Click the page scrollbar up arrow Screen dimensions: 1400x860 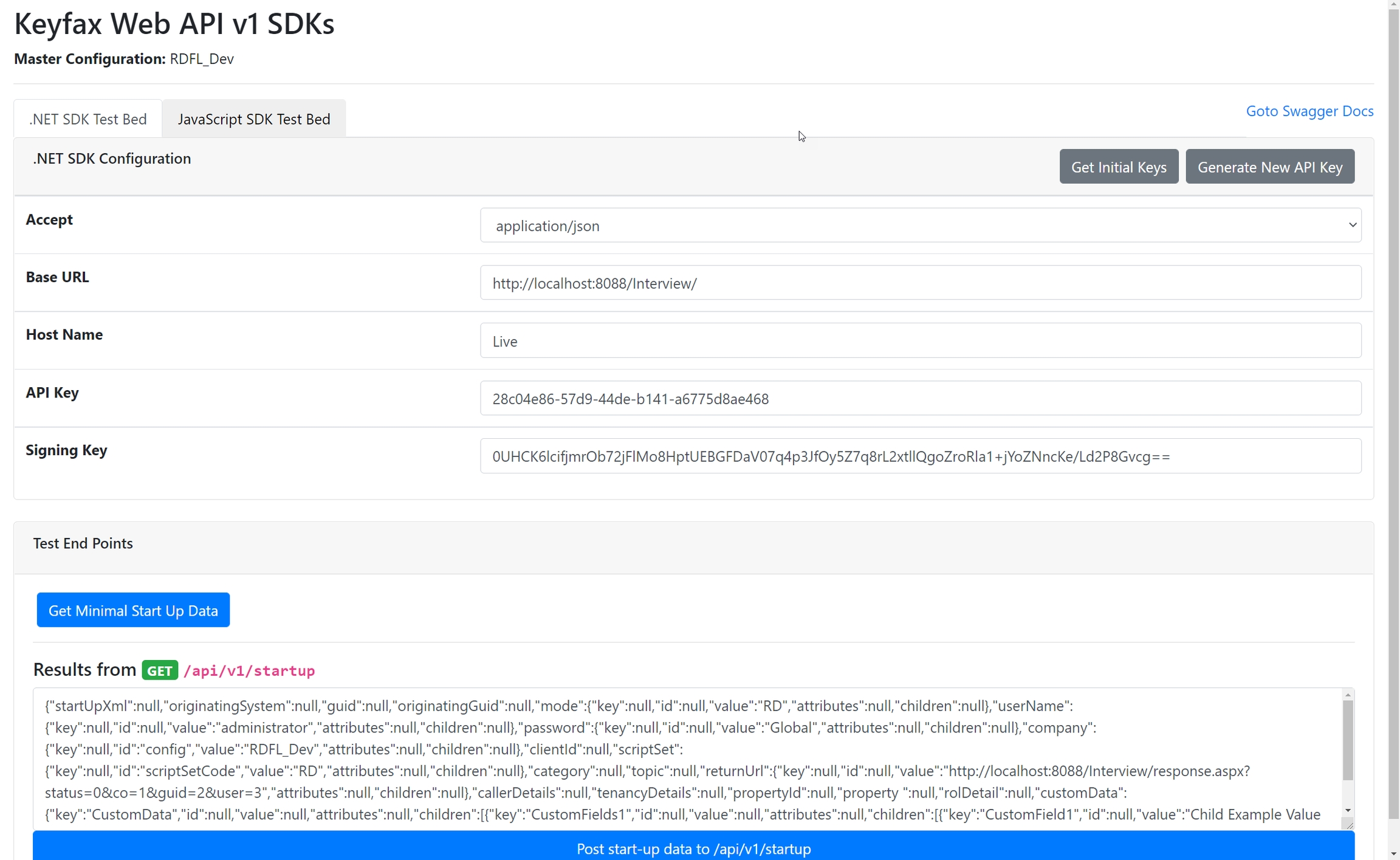click(x=1393, y=5)
